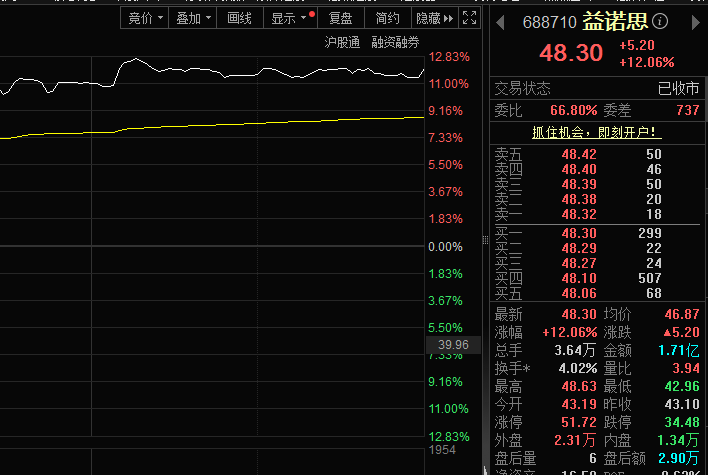Open the 复盘 replay tool
The image size is (708, 475).
click(x=340, y=18)
